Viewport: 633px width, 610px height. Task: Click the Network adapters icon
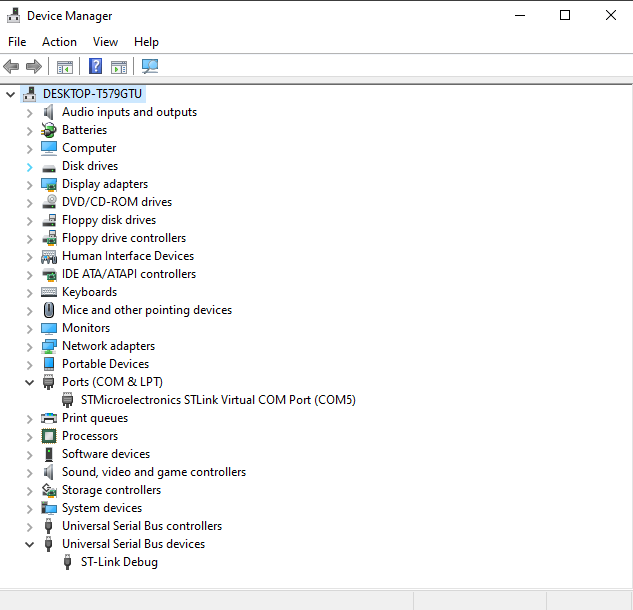coord(49,346)
